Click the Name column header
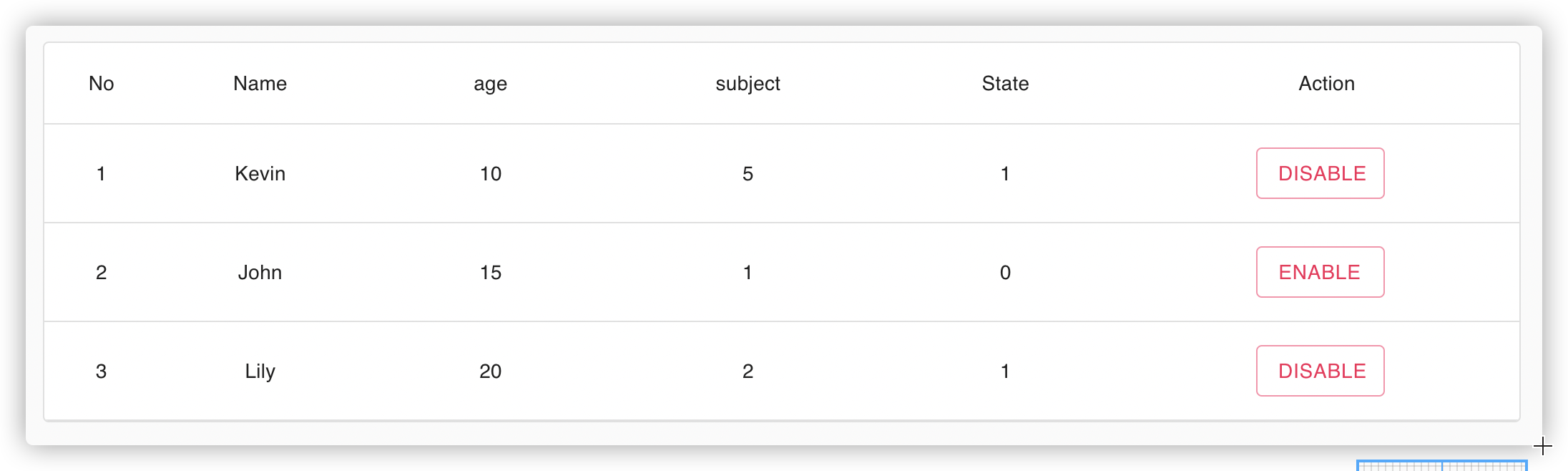Viewport: 1568px width, 471px height. [260, 83]
